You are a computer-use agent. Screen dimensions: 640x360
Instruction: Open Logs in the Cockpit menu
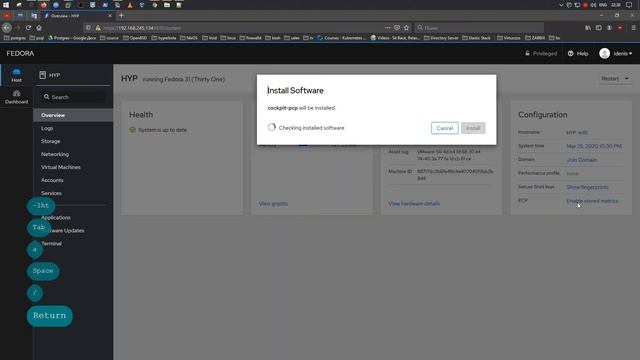(x=47, y=128)
